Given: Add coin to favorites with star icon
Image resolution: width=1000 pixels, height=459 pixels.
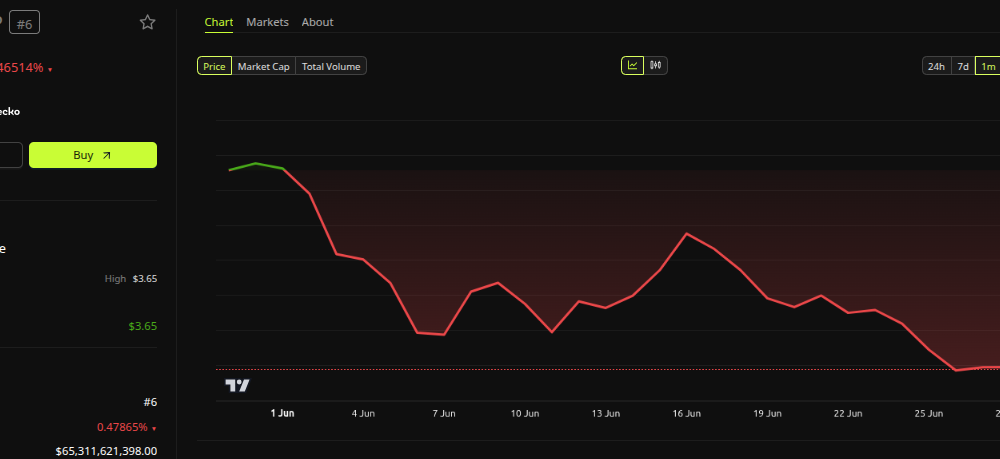Looking at the screenshot, I should tap(147, 23).
